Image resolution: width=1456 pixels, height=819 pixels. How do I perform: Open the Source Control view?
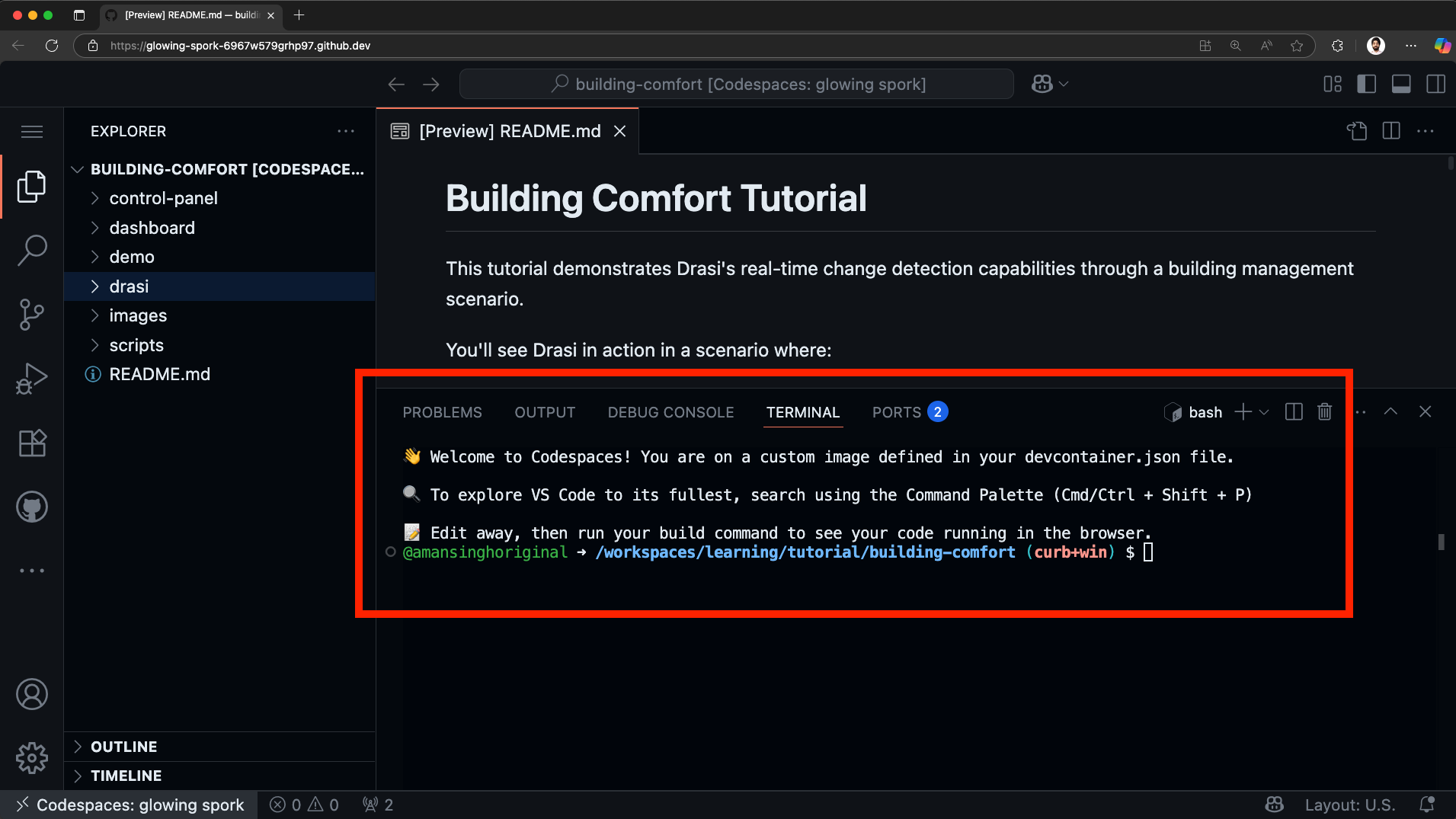(x=32, y=314)
